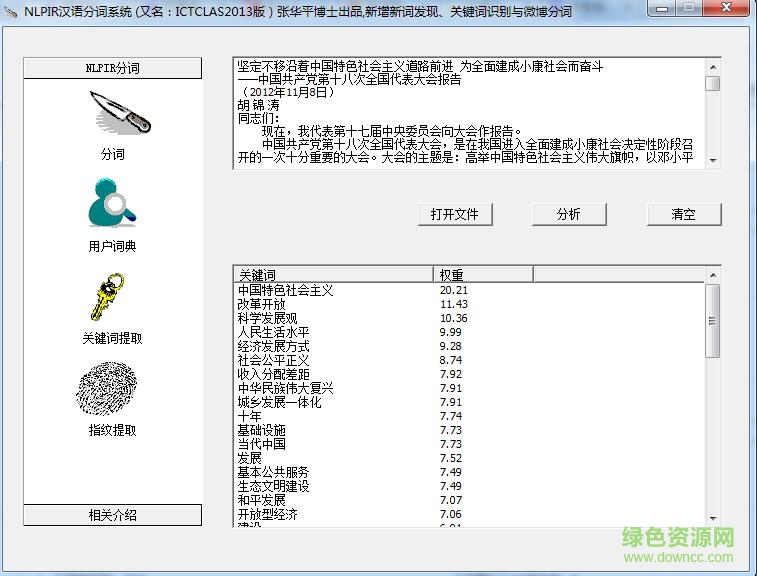Open 用户词典 via magnifier person icon

pos(112,202)
